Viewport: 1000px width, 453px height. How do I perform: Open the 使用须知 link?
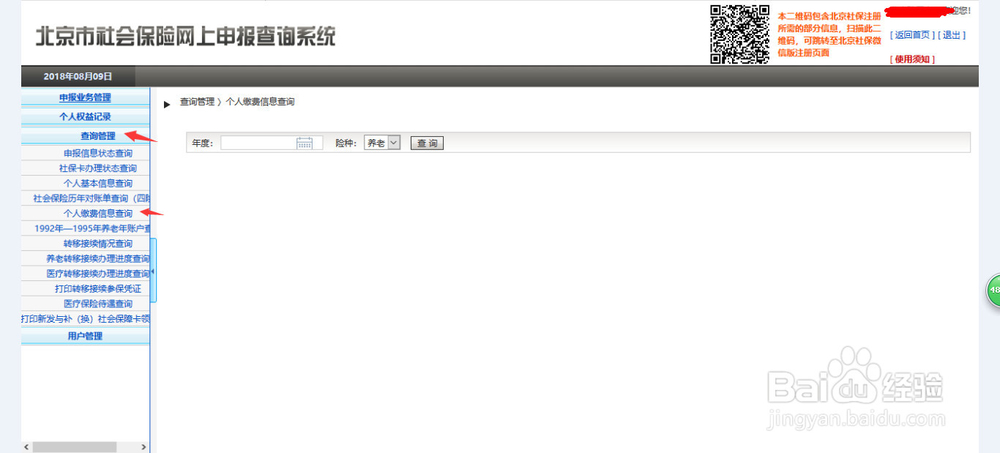pos(912,59)
